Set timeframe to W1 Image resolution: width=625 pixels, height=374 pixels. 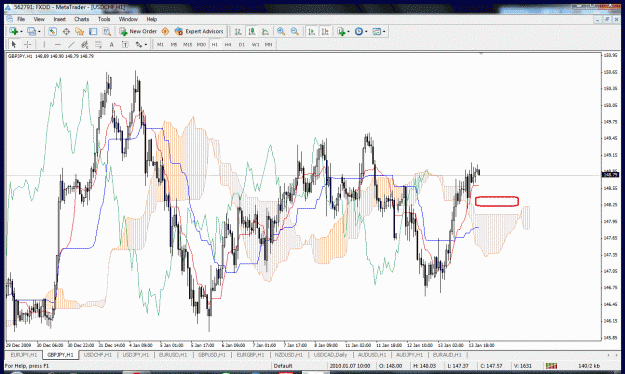point(256,45)
